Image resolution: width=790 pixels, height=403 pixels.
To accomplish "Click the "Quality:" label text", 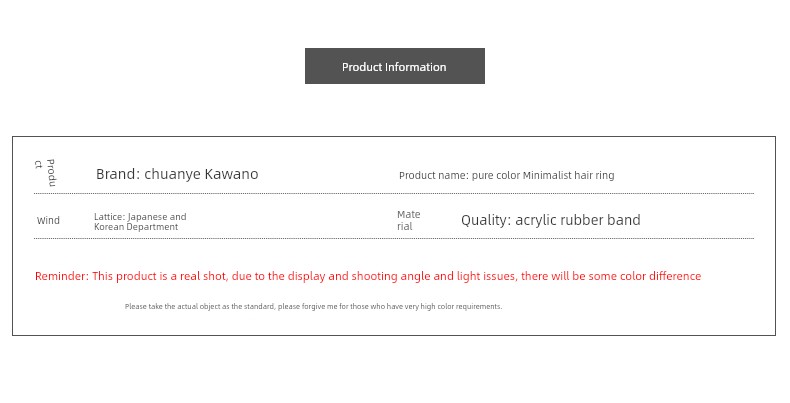I will tap(486, 220).
